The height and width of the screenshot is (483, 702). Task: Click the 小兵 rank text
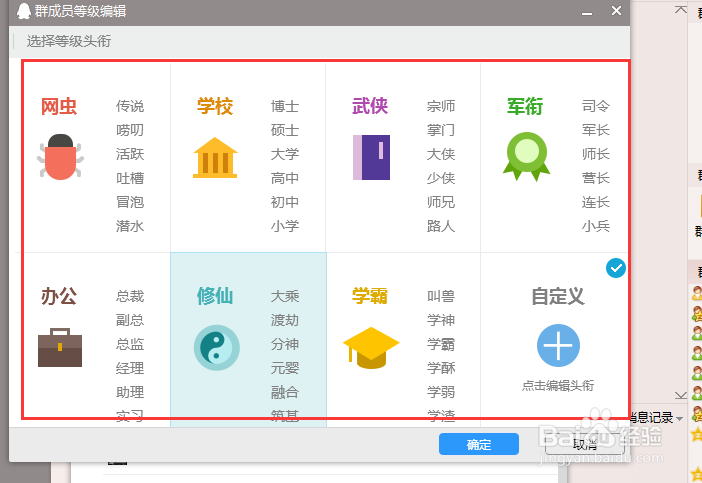[x=596, y=226]
